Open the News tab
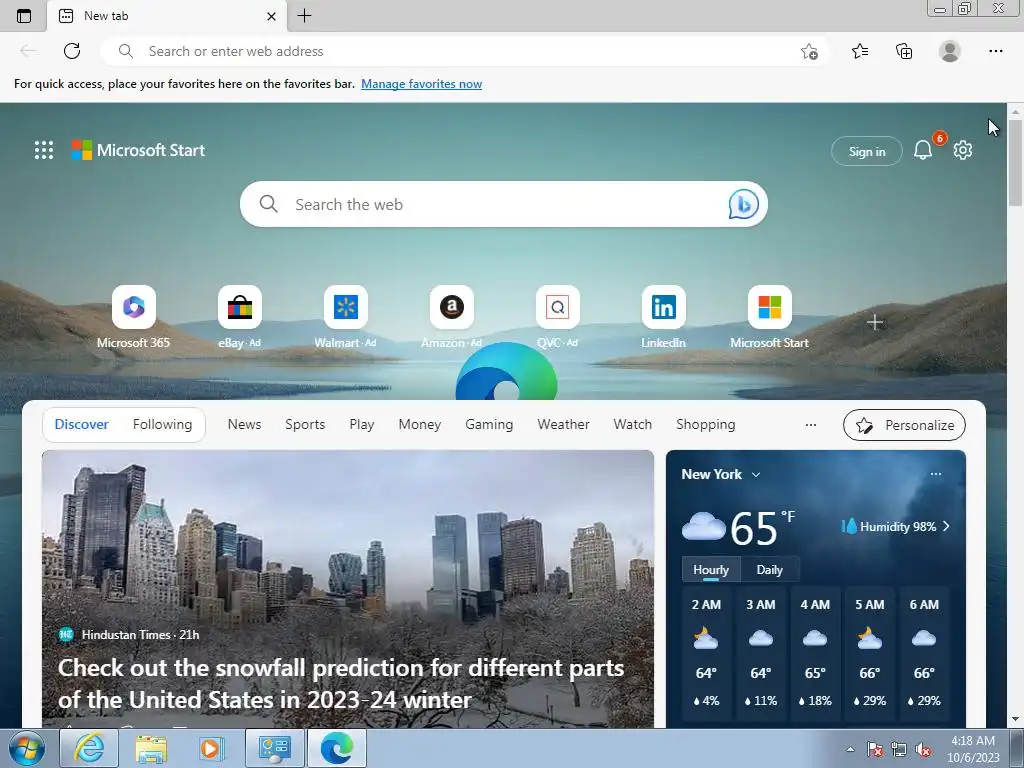This screenshot has width=1024, height=768. pos(244,424)
